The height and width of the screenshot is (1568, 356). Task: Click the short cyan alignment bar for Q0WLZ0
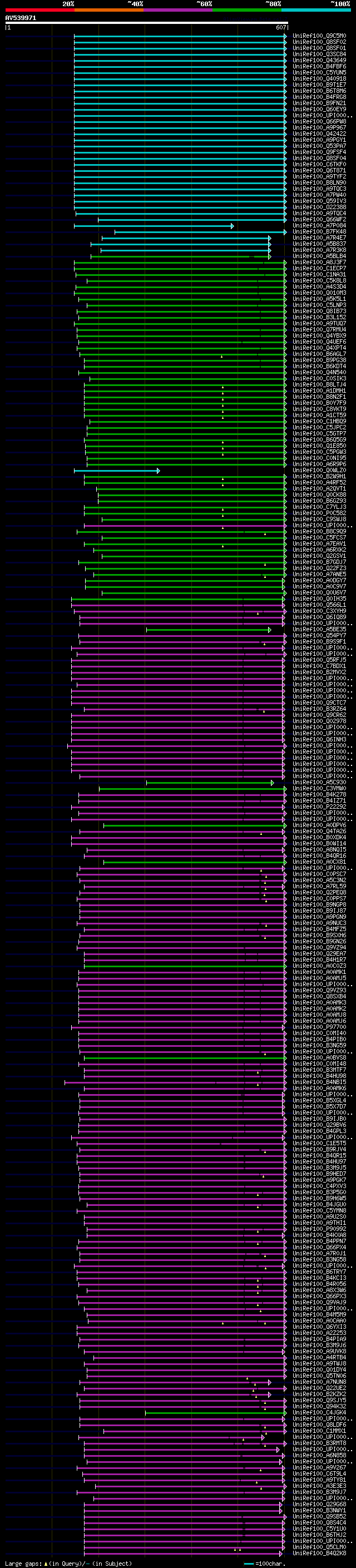117,471
